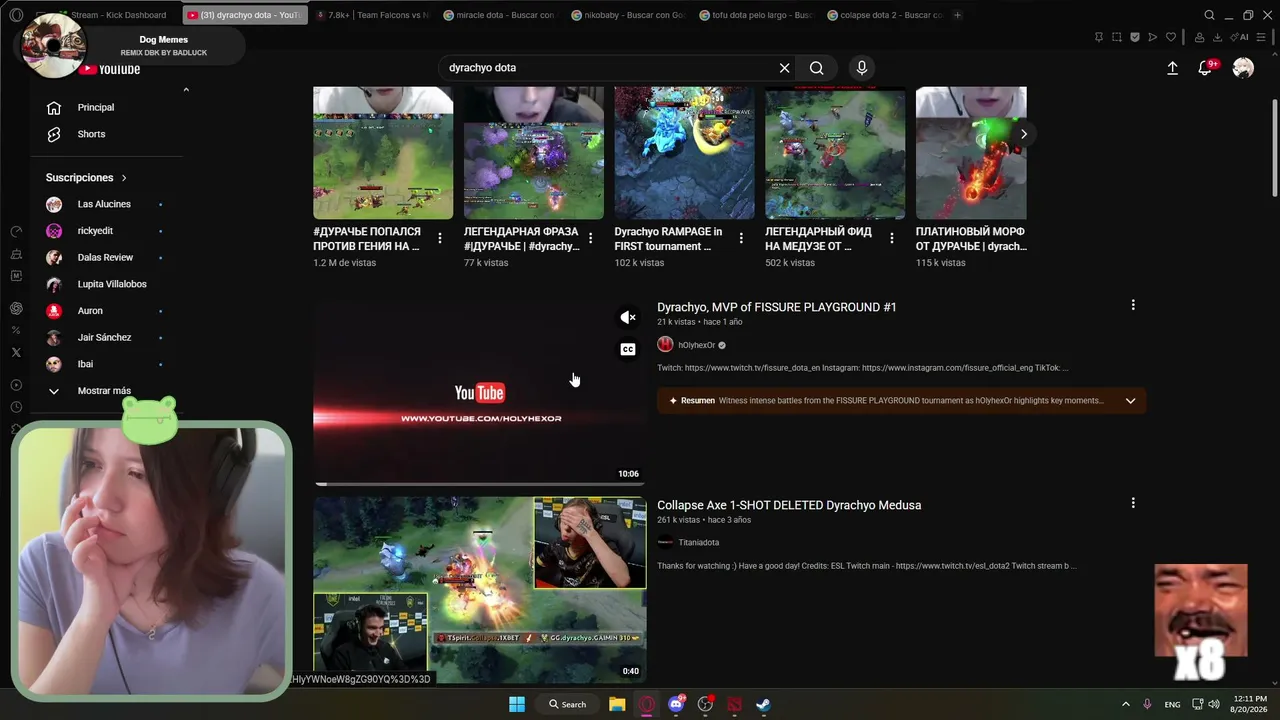The width and height of the screenshot is (1280, 720).
Task: Open a new browser tab with plus button
Action: pyautogui.click(x=957, y=15)
